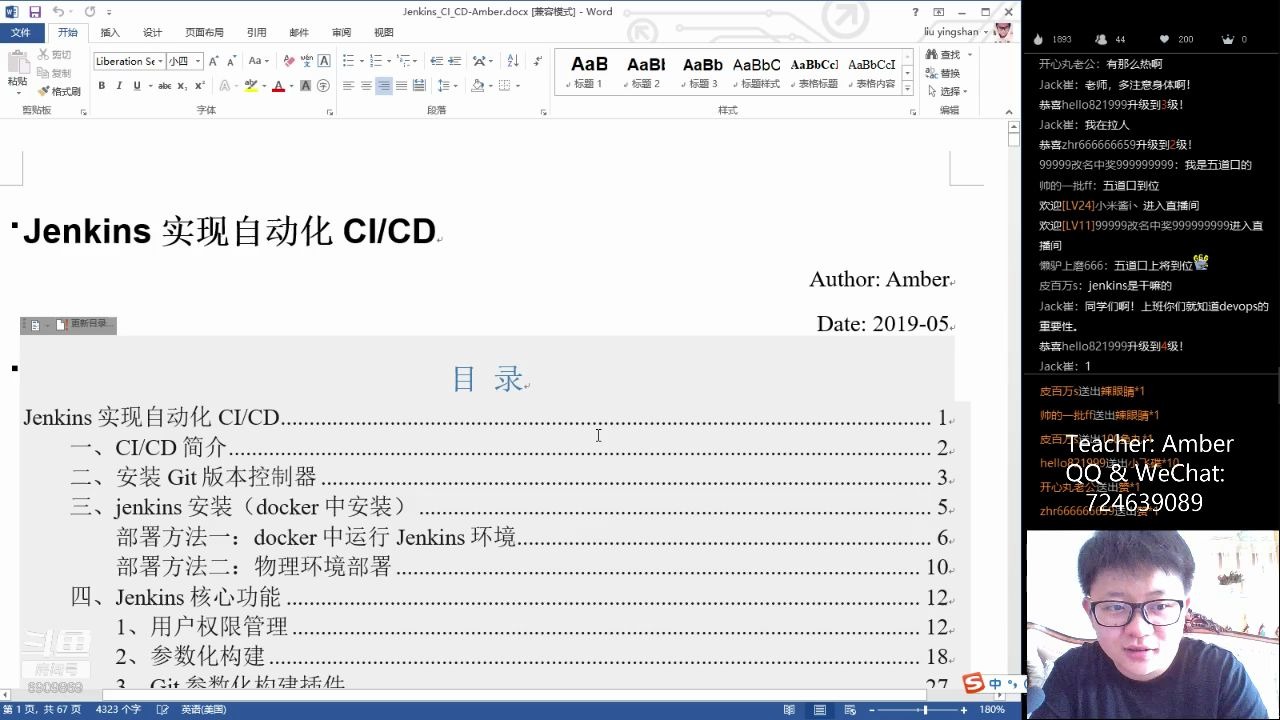This screenshot has width=1280, height=720.
Task: Toggle underline formatting
Action: [x=135, y=86]
